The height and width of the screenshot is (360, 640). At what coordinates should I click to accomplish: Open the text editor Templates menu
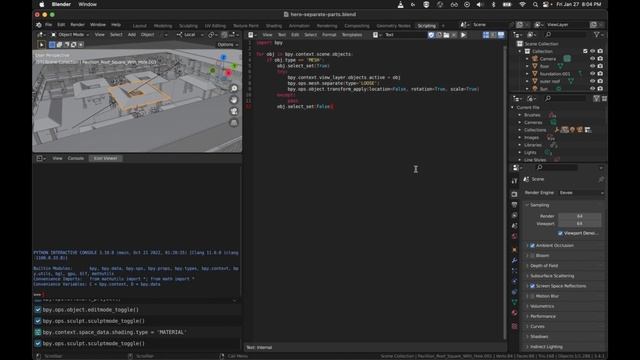[x=352, y=35]
